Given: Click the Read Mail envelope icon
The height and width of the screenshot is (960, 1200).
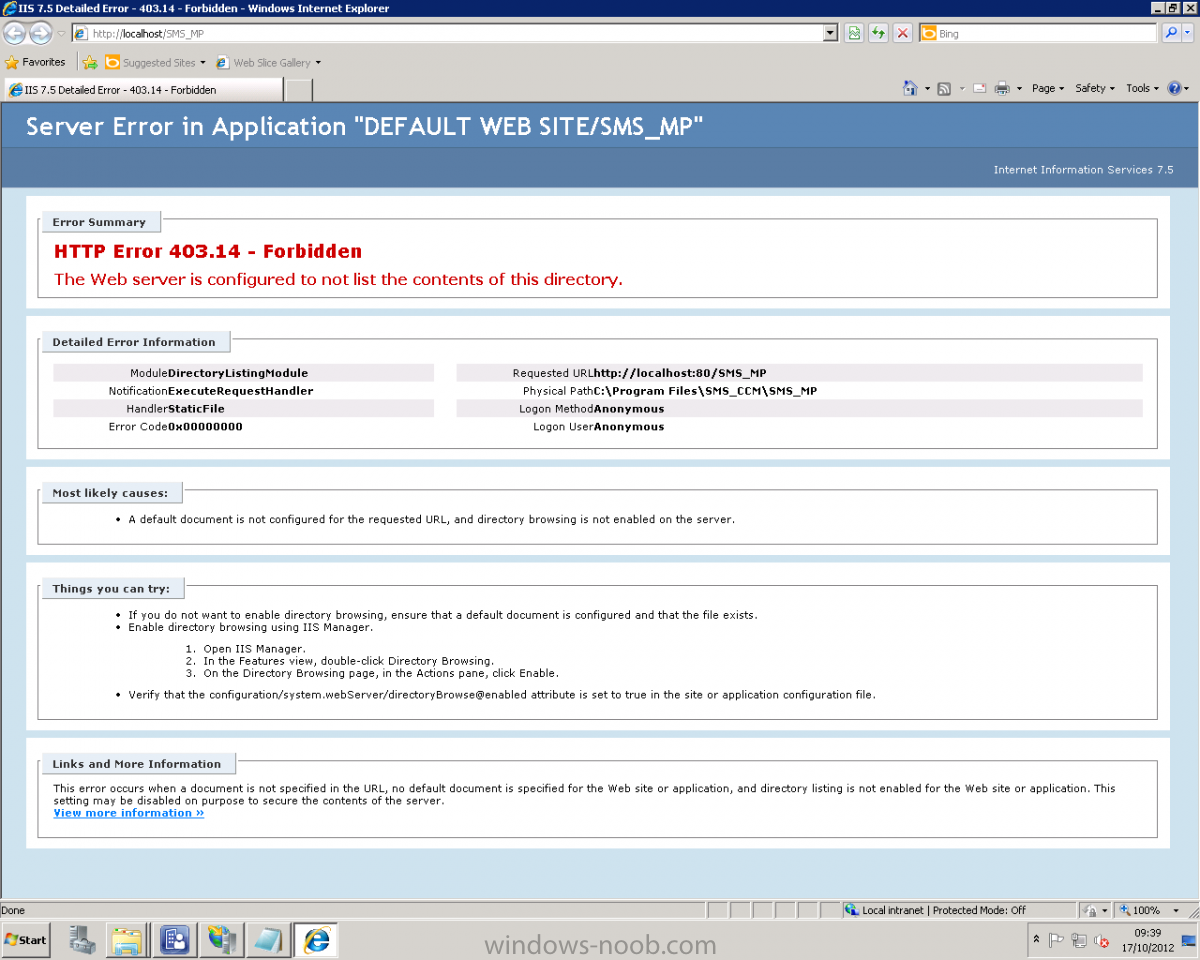Looking at the screenshot, I should point(979,88).
